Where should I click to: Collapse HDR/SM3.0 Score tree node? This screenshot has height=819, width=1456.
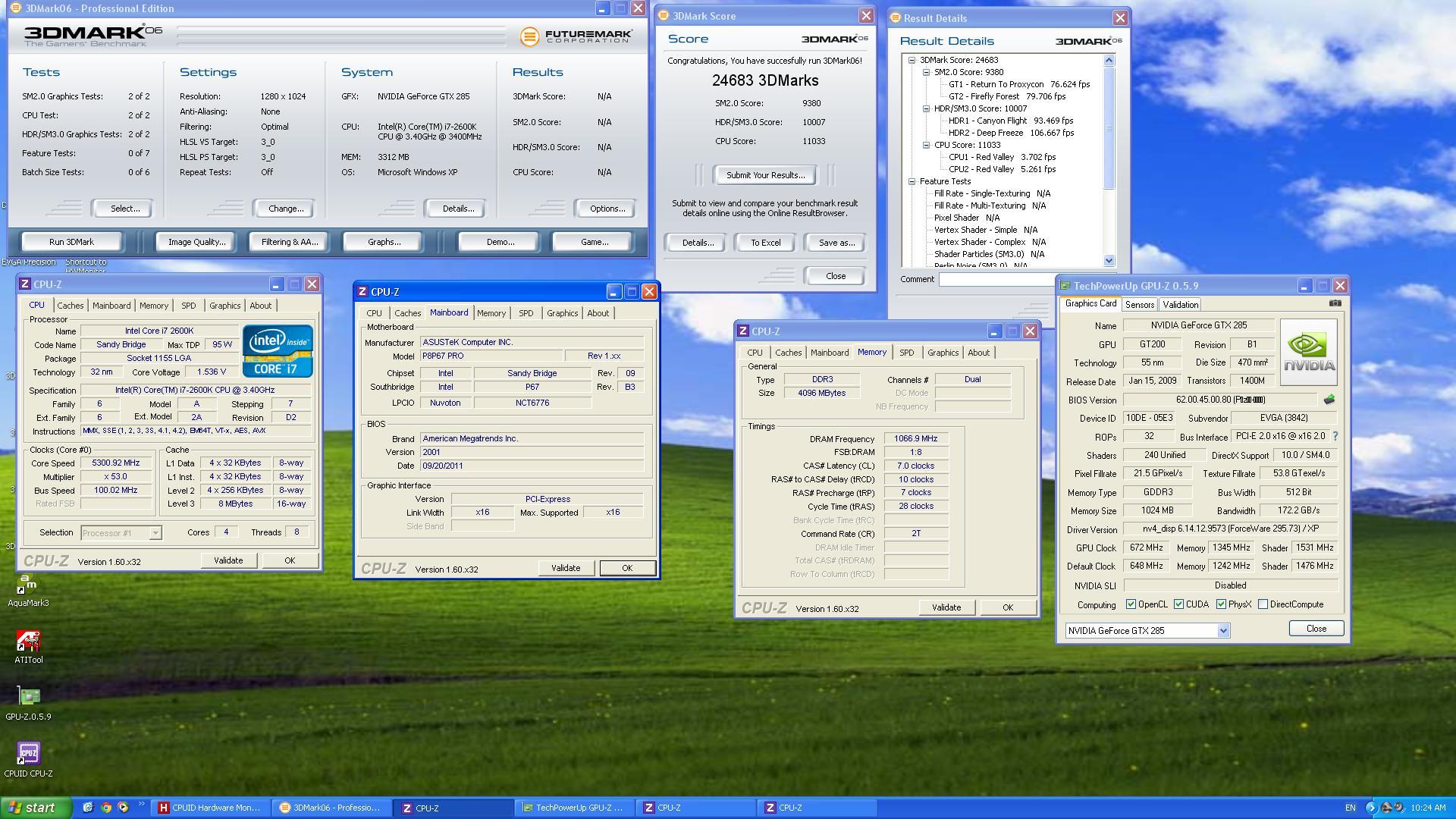927,108
